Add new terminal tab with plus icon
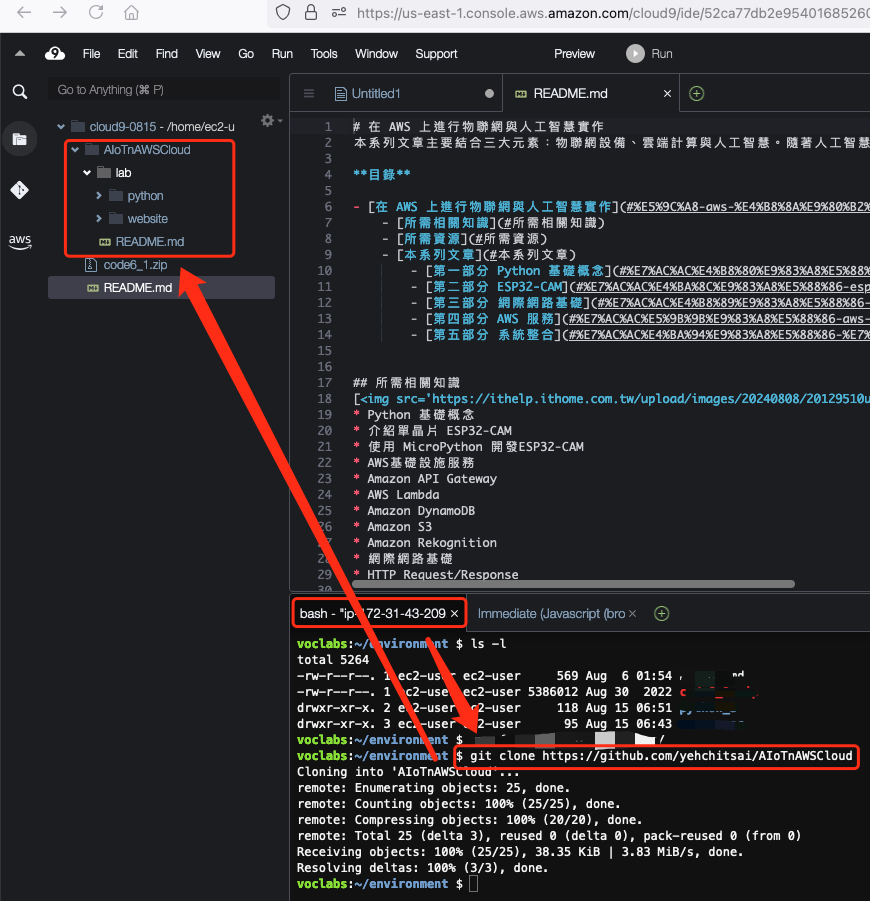870x901 pixels. (x=661, y=614)
